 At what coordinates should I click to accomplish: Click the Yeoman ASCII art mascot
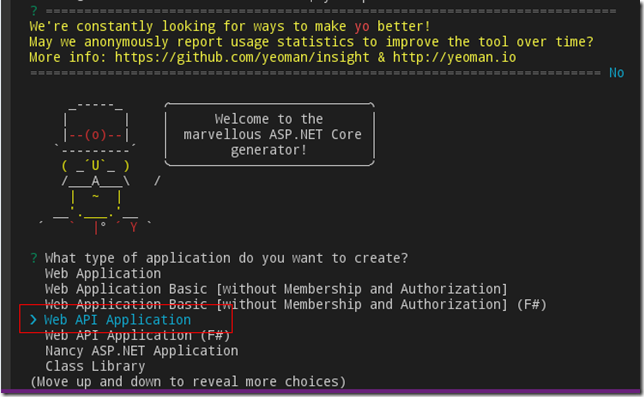99,168
